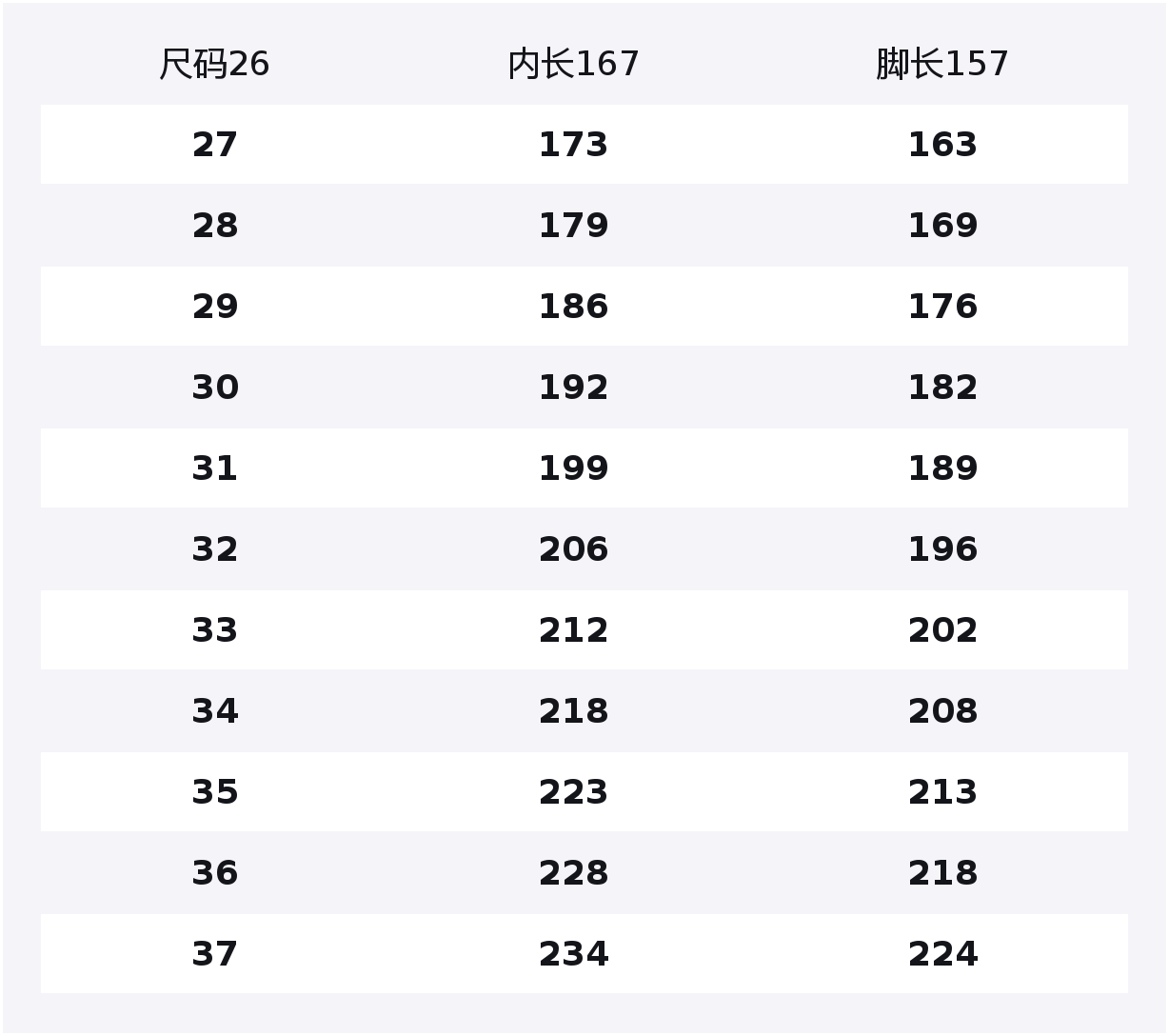
Task: Click size 36 row label
Action: [x=215, y=873]
